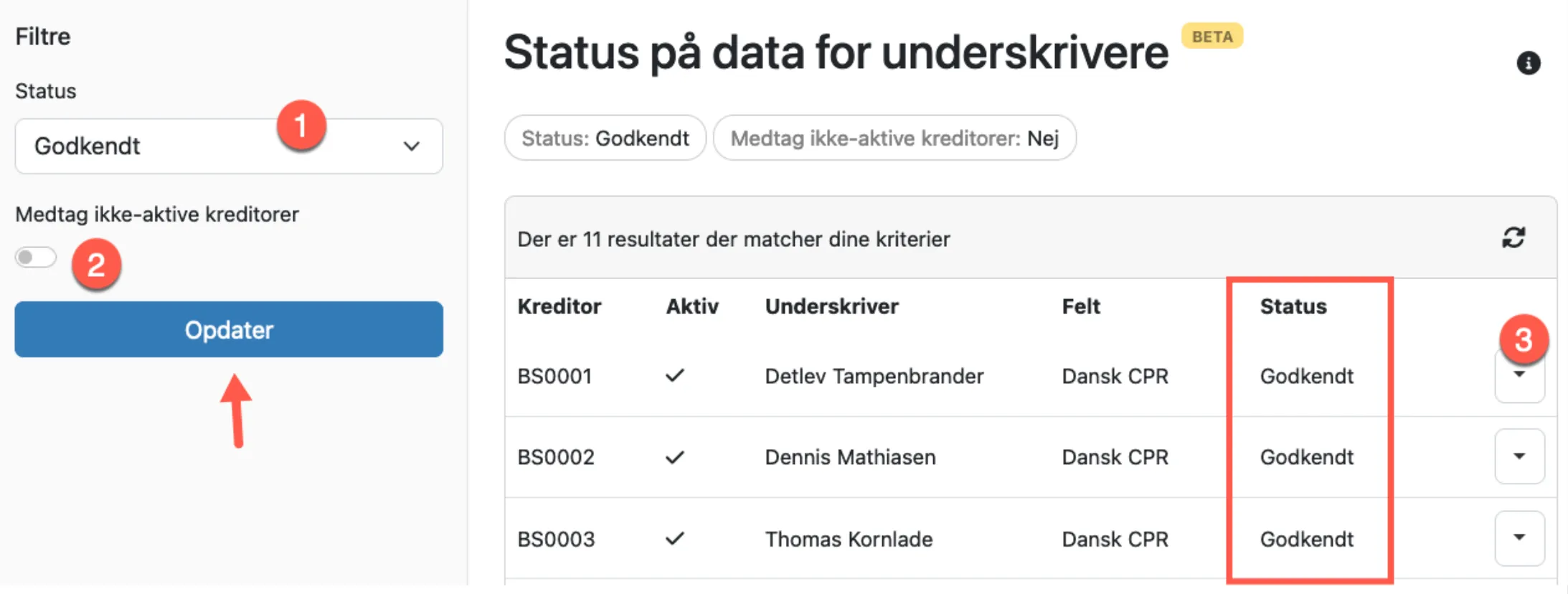Select the results count text in the table header

click(734, 239)
